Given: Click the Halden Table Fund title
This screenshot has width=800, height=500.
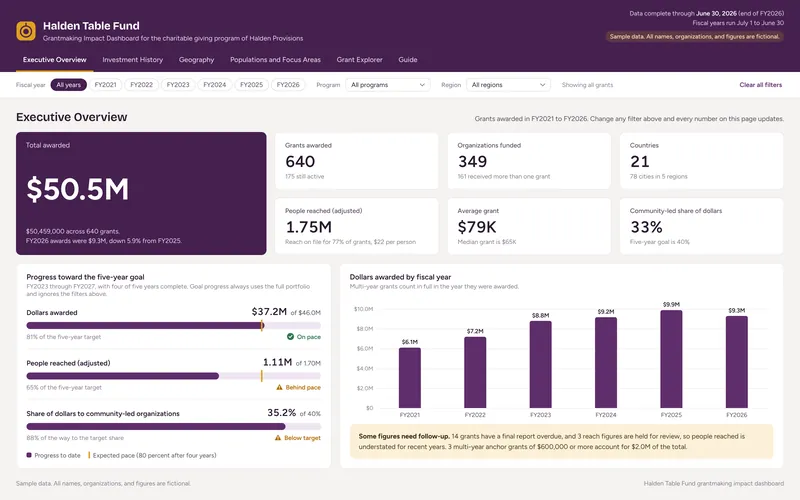Looking at the screenshot, I should coord(91,26).
